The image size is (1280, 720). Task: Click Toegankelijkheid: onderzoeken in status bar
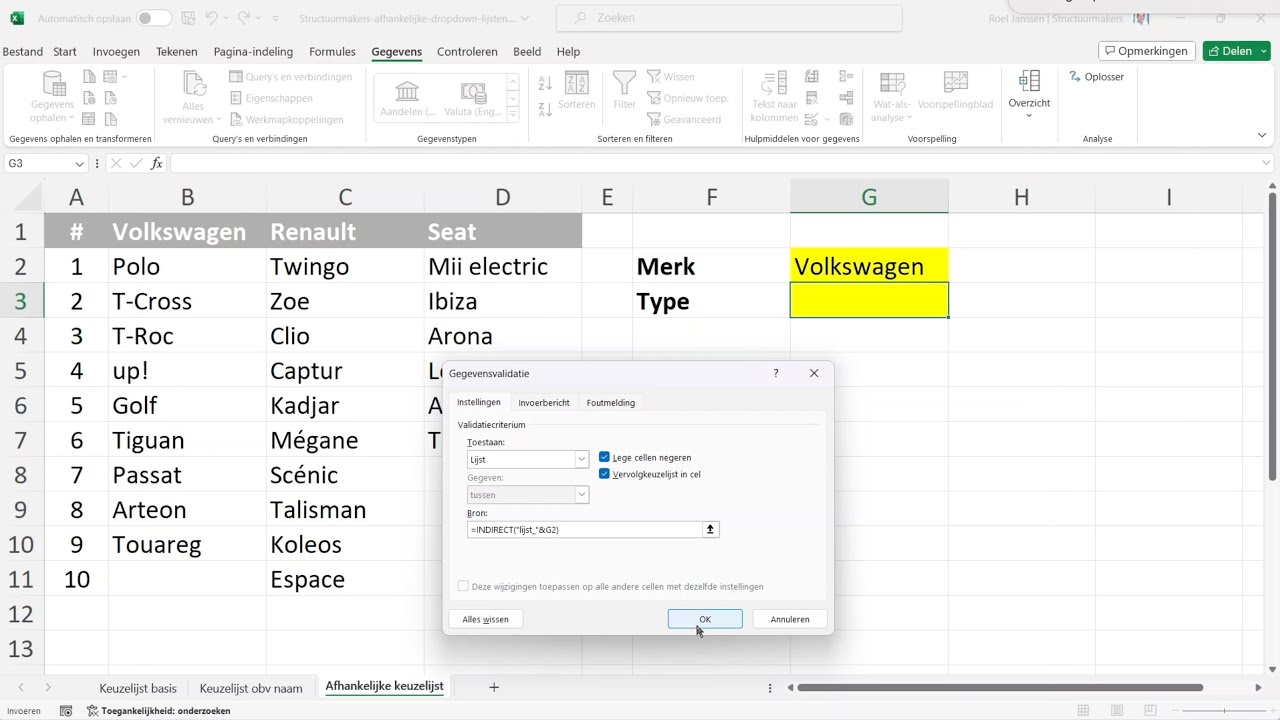pos(159,711)
